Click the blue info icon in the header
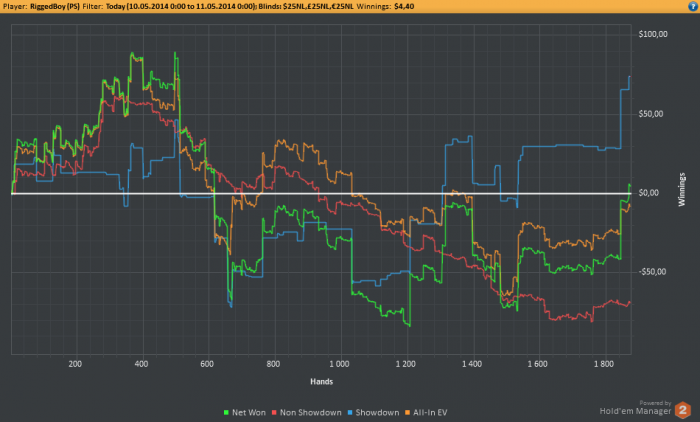The height and width of the screenshot is (422, 700). coord(693,6)
